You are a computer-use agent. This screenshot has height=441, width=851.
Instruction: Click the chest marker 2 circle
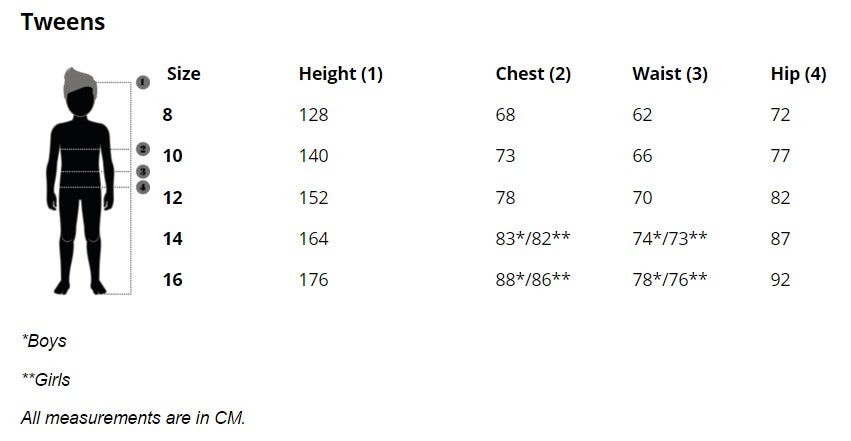tap(143, 149)
